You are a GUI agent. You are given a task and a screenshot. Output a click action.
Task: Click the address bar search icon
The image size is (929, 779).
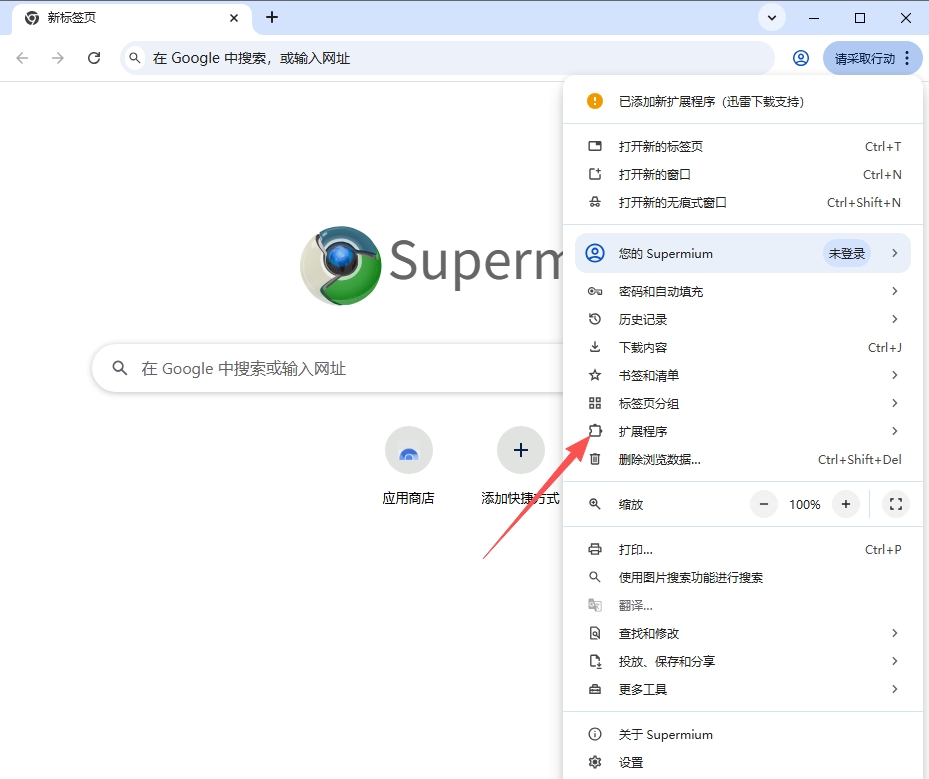pyautogui.click(x=135, y=58)
